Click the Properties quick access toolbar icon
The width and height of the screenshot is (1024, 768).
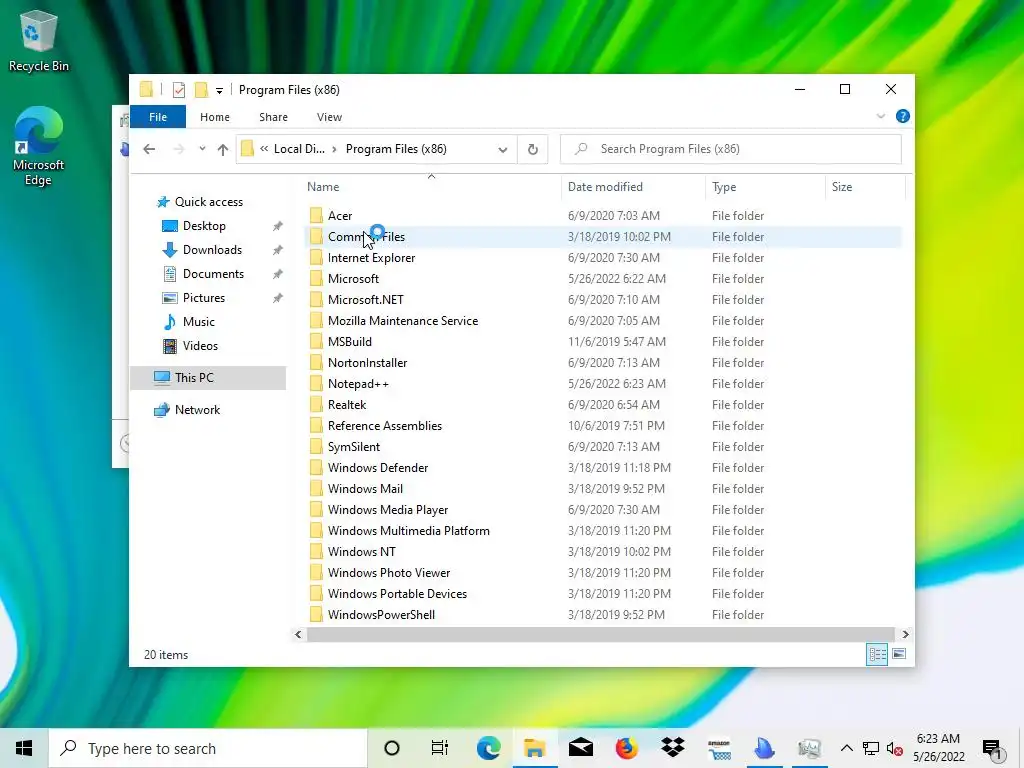tap(178, 90)
